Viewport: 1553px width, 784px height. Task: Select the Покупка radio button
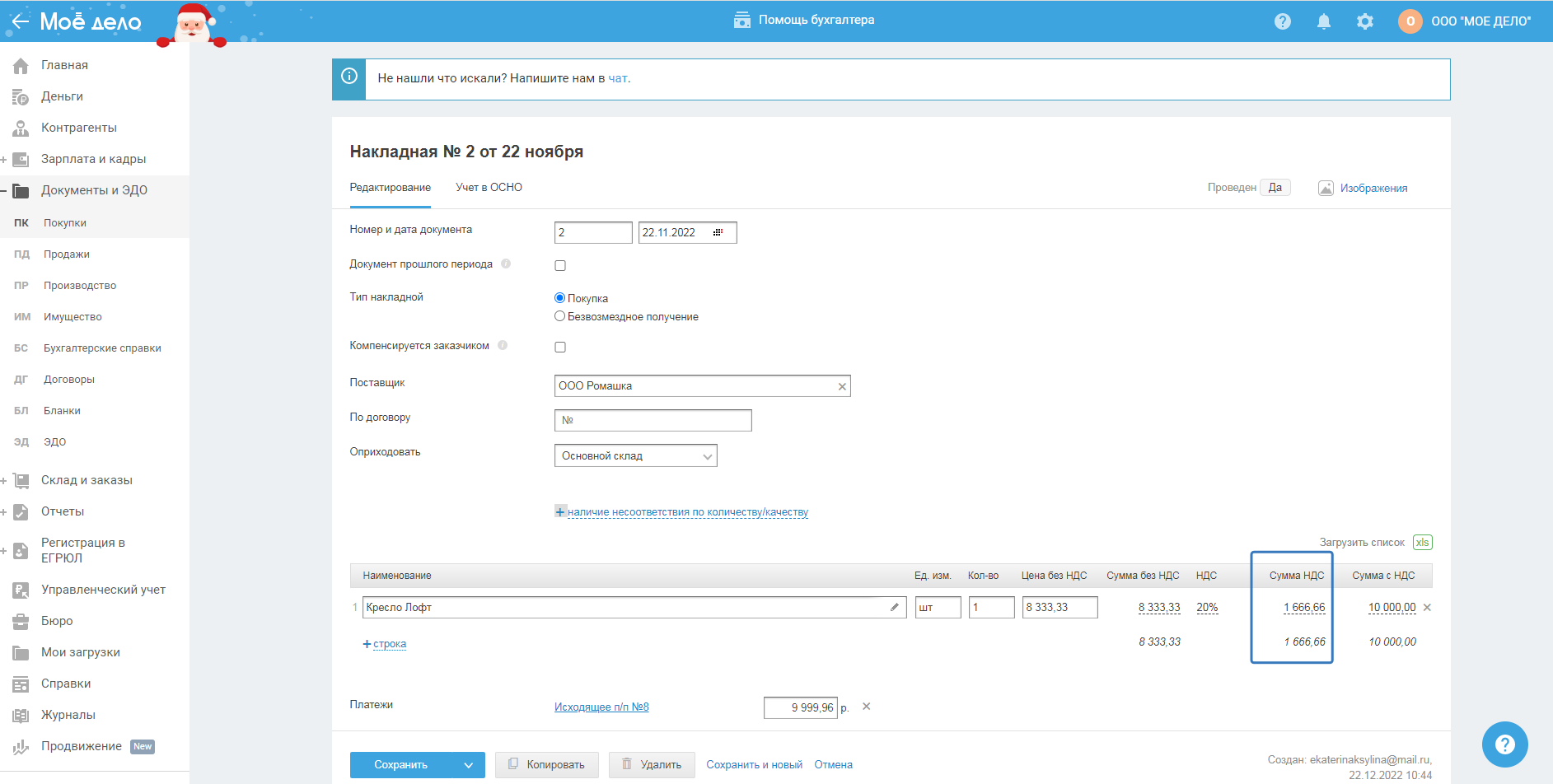pos(560,298)
